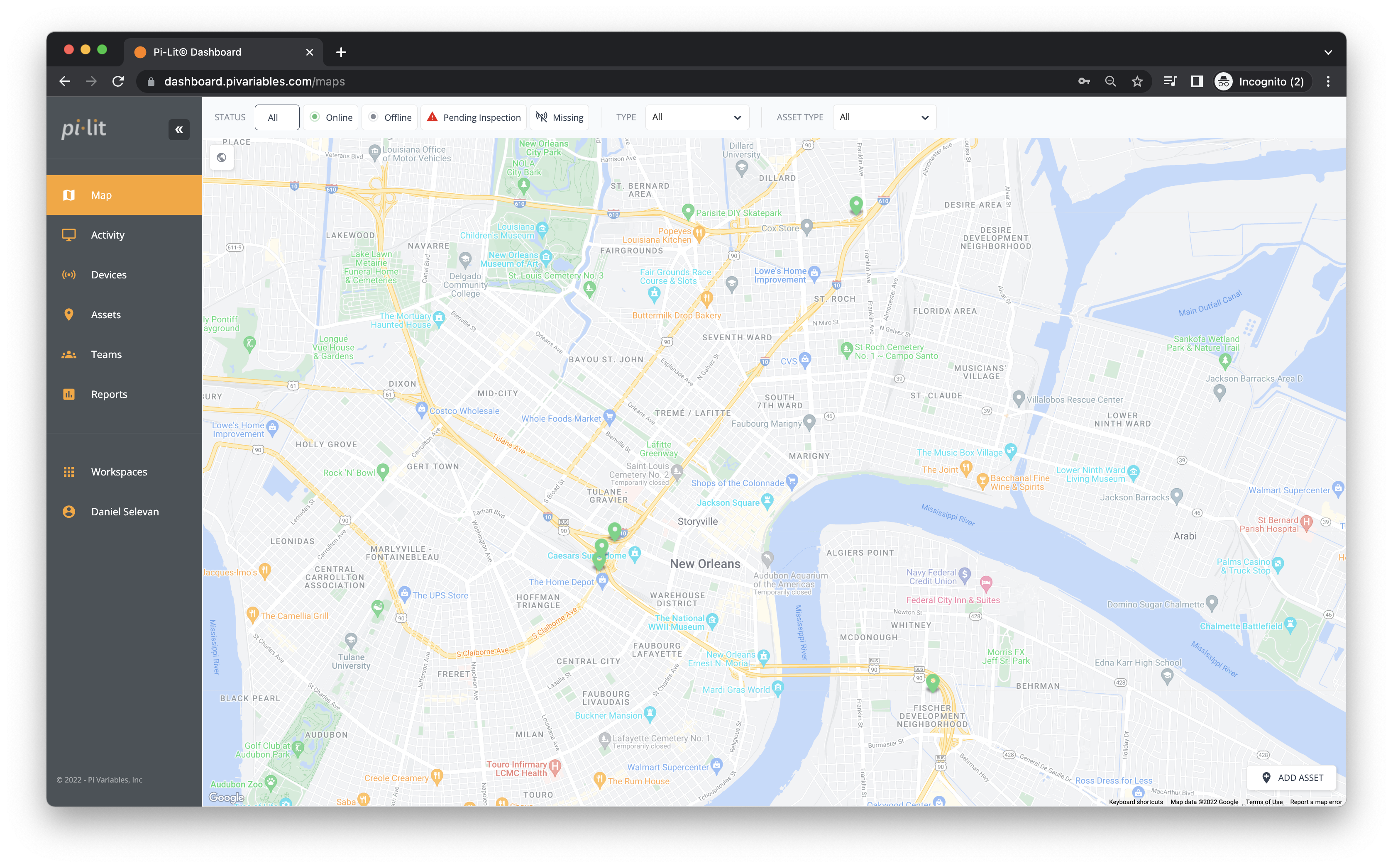The width and height of the screenshot is (1393, 868).
Task: Go to the Teams page
Action: coord(106,354)
